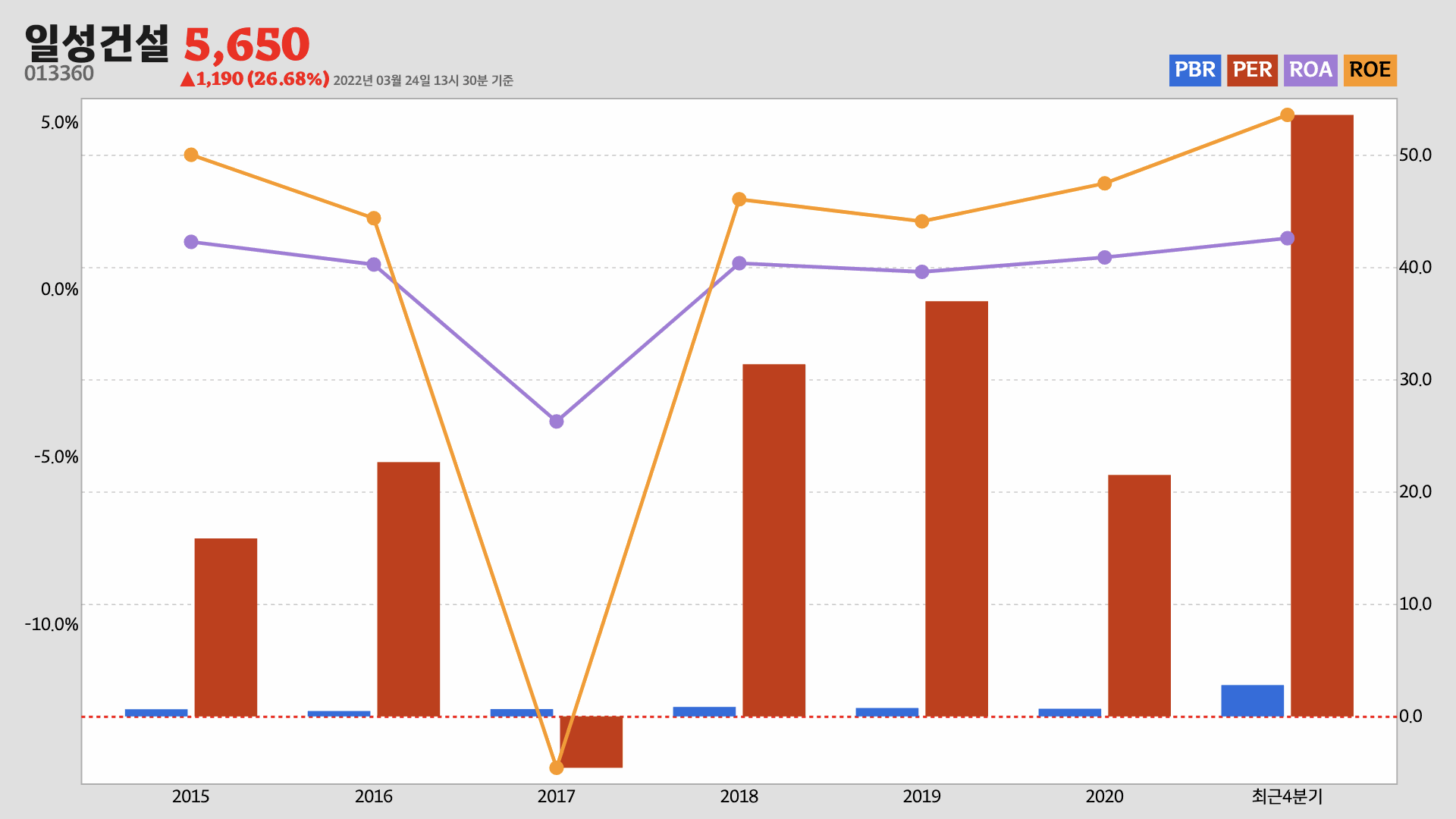Screen dimensions: 1456x819
Task: Click the 2018 ROA data point
Action: (x=739, y=264)
